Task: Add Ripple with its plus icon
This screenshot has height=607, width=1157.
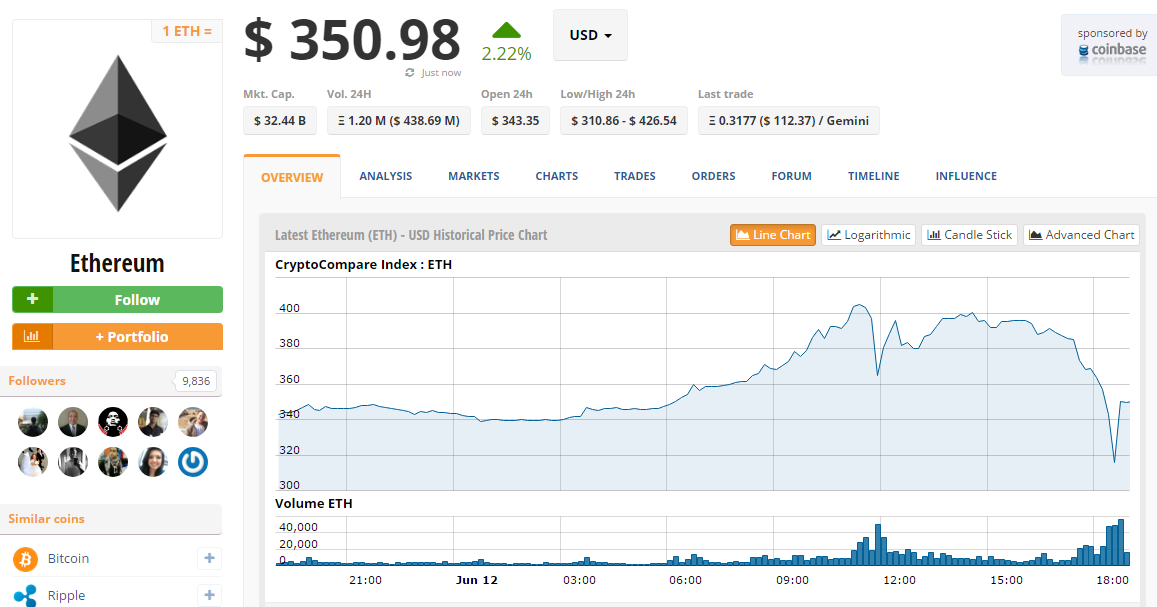Action: tap(210, 594)
